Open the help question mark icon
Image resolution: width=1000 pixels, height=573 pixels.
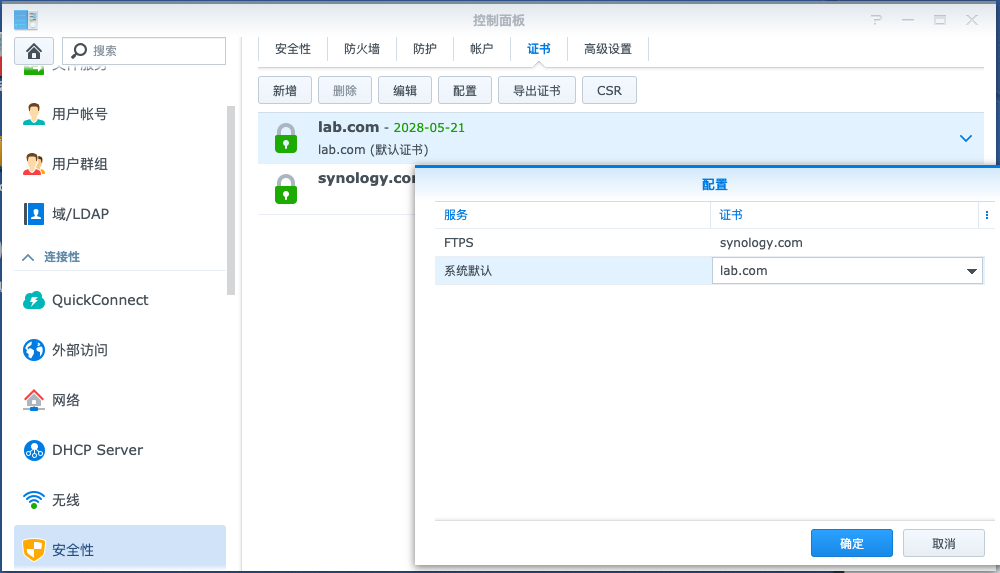877,20
